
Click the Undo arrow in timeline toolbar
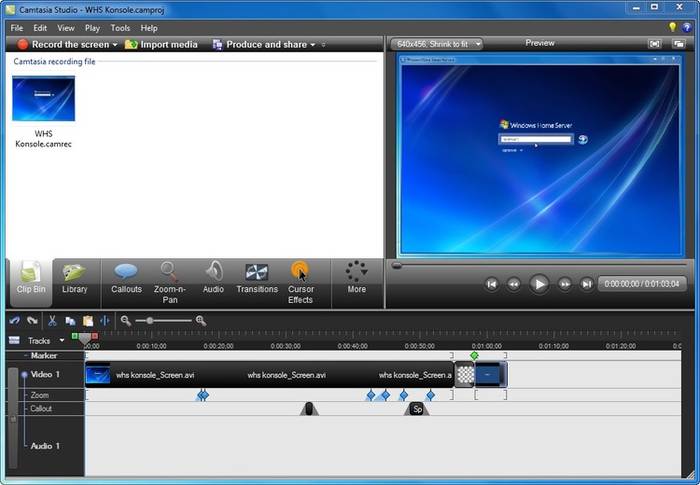[x=14, y=321]
